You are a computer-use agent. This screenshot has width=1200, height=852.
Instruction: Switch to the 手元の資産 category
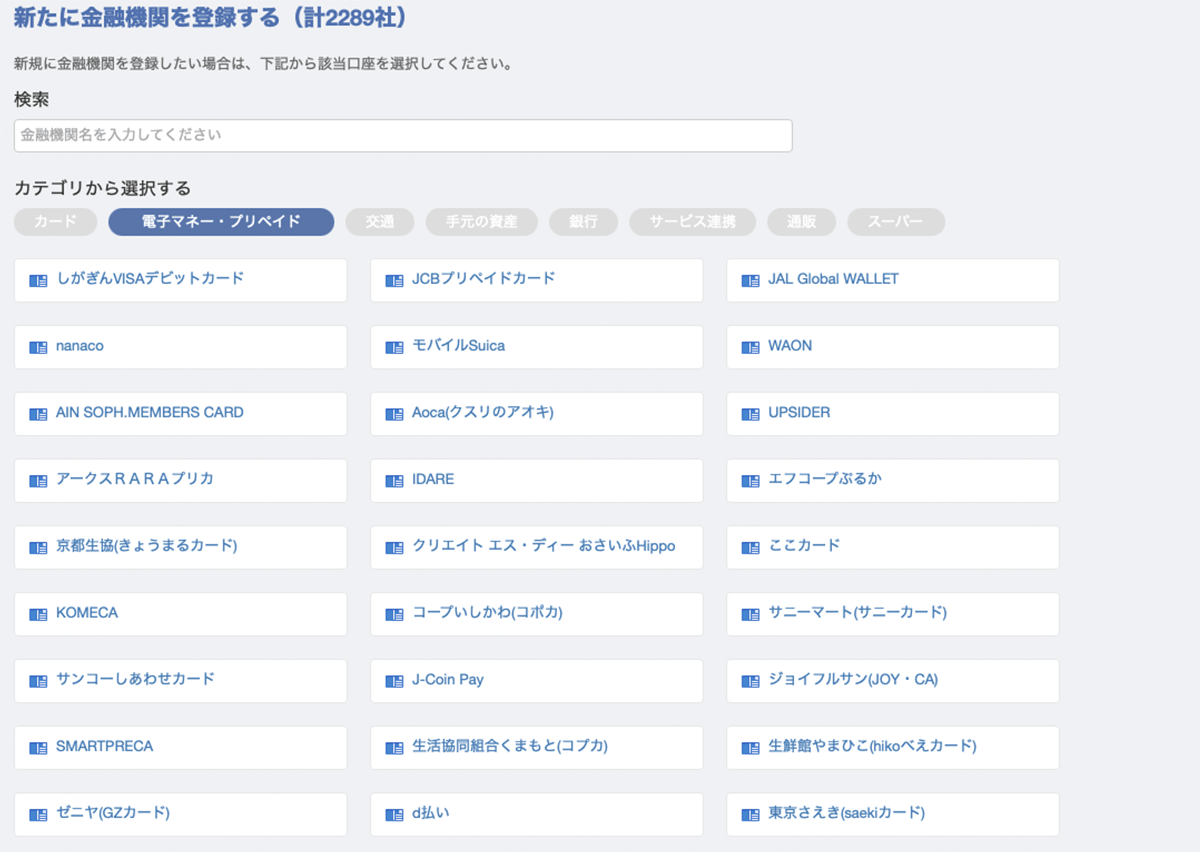pyautogui.click(x=482, y=222)
